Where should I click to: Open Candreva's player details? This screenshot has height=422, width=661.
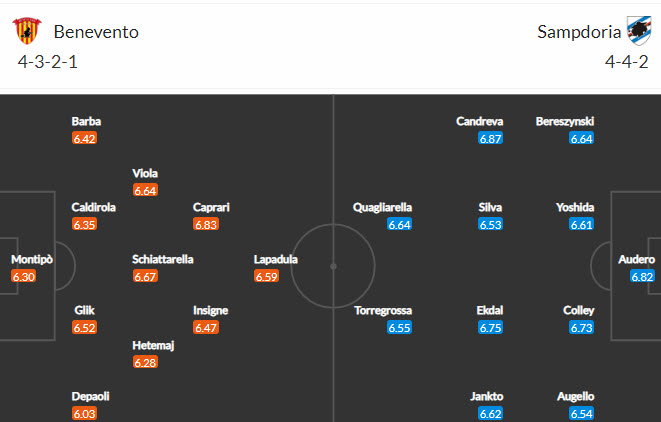pyautogui.click(x=479, y=122)
